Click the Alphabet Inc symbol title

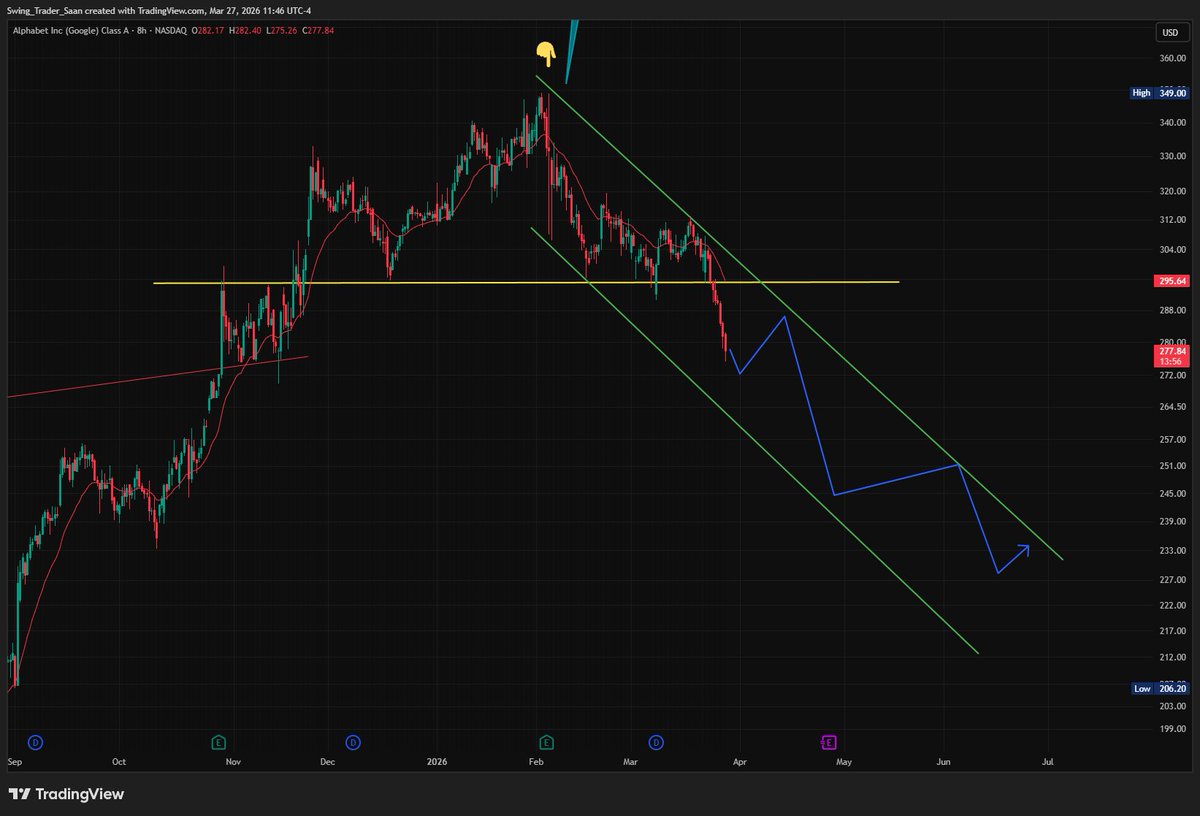(99, 31)
